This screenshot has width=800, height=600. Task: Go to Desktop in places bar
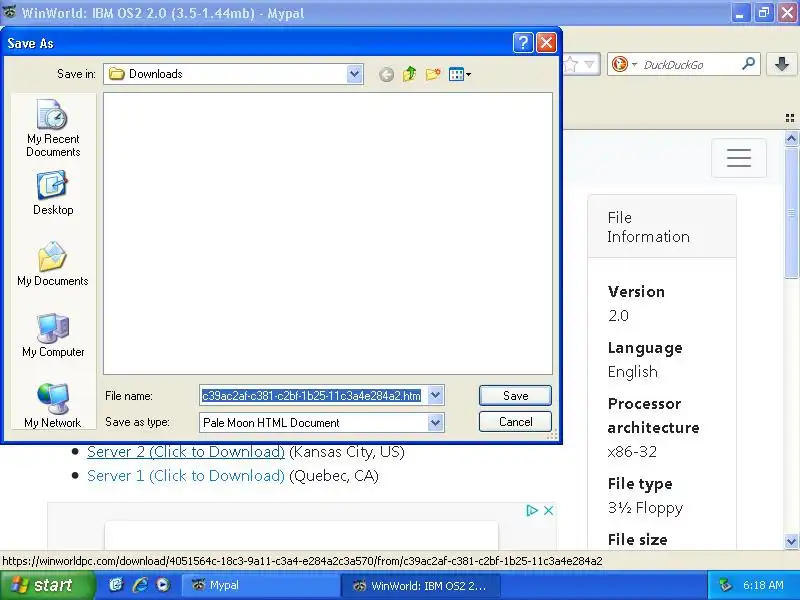53,194
